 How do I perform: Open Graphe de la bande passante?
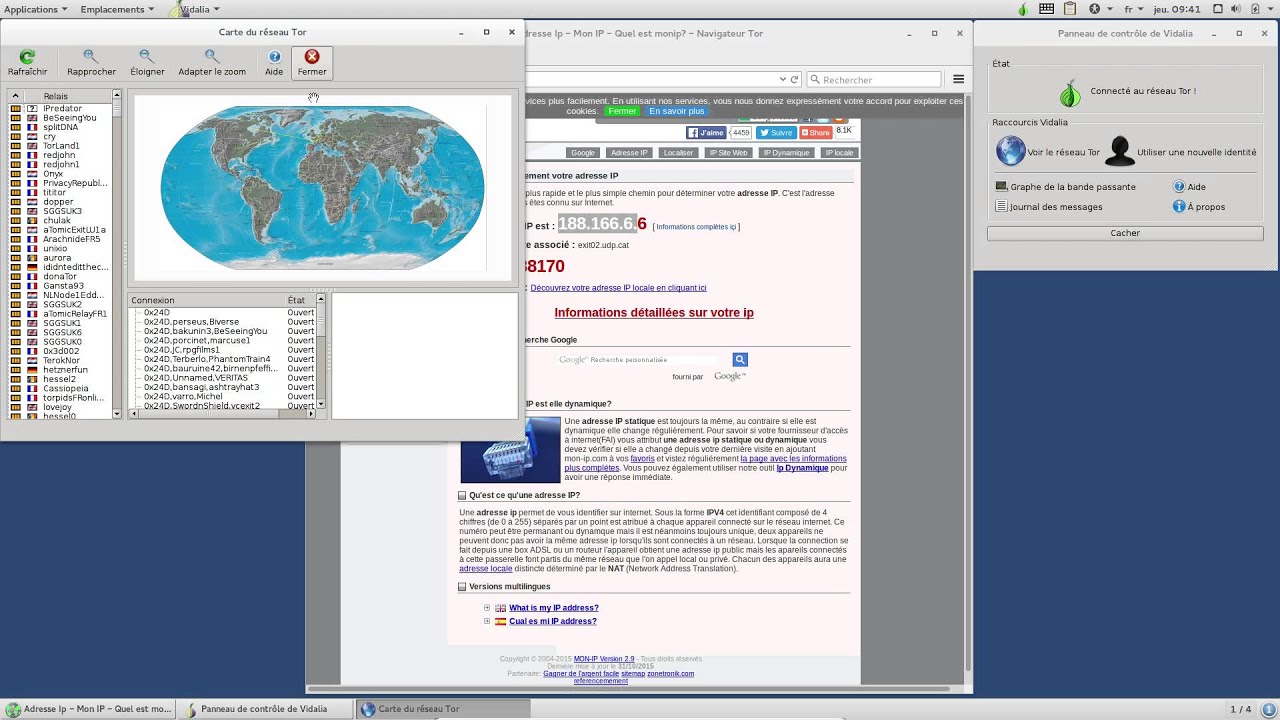(x=1066, y=187)
